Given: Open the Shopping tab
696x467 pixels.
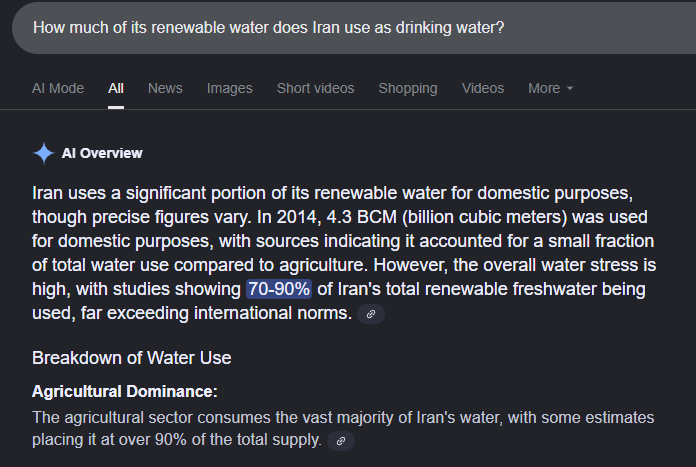Looking at the screenshot, I should click(407, 88).
